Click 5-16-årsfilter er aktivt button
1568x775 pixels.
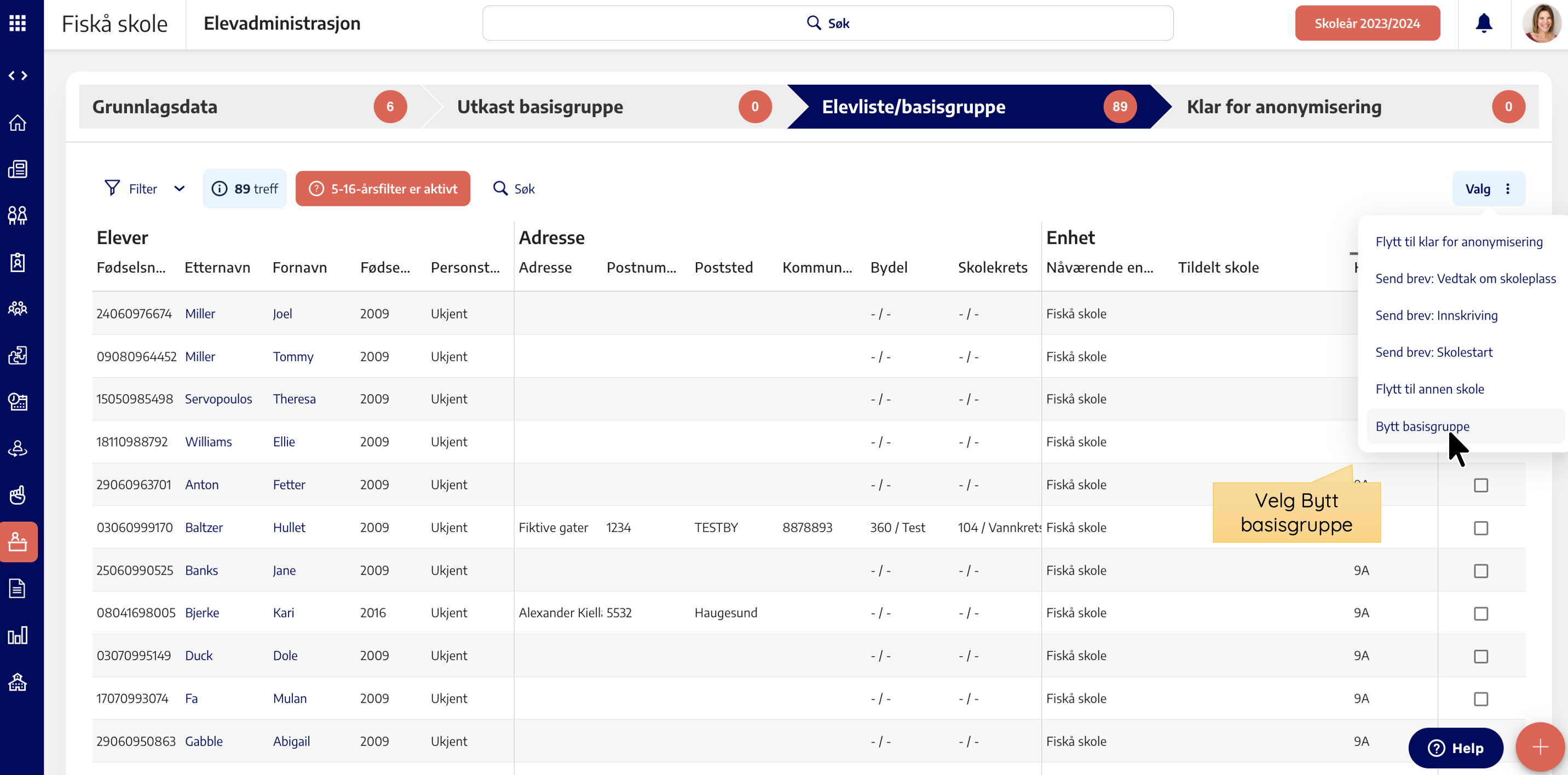(382, 189)
